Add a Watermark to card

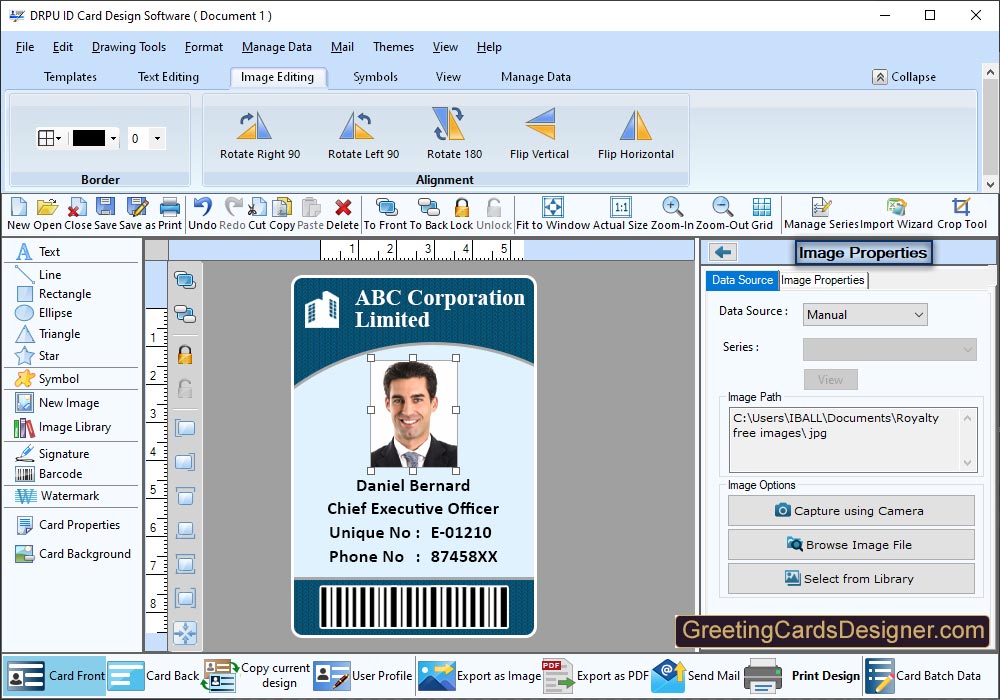click(x=57, y=496)
